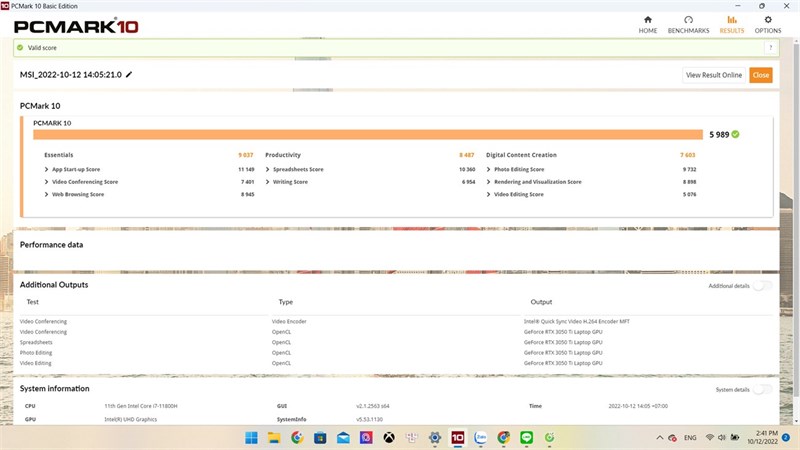
Task: Click the Time value 2022-10-12 14:05
Action: point(638,406)
